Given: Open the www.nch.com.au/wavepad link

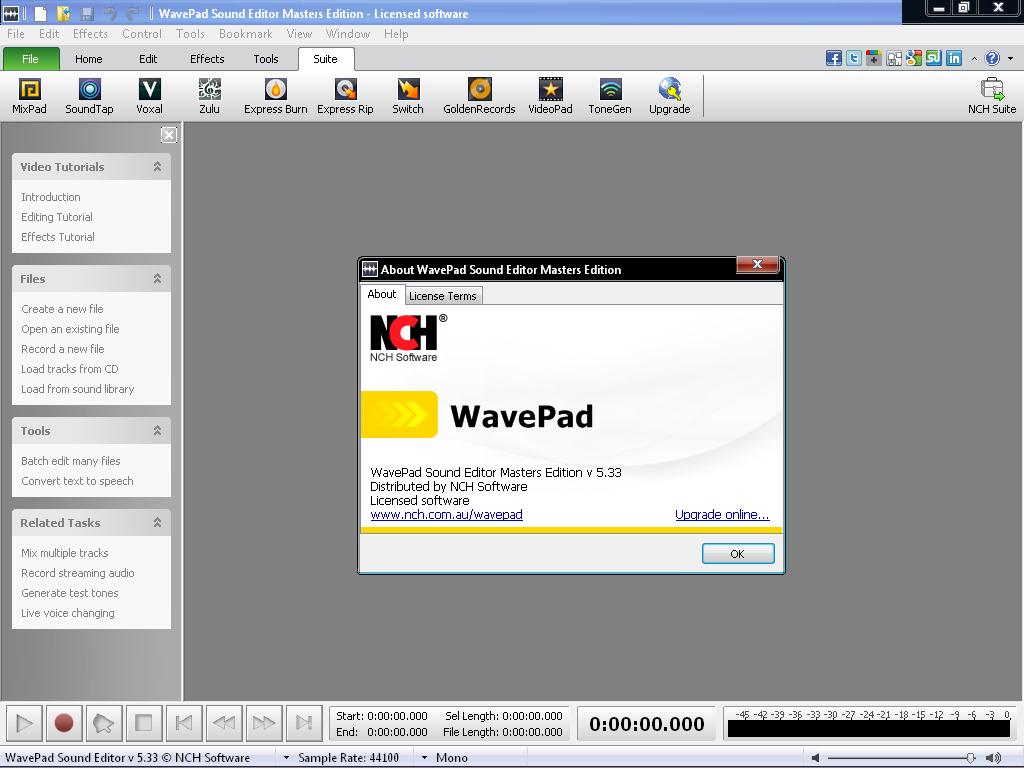Looking at the screenshot, I should tap(446, 515).
